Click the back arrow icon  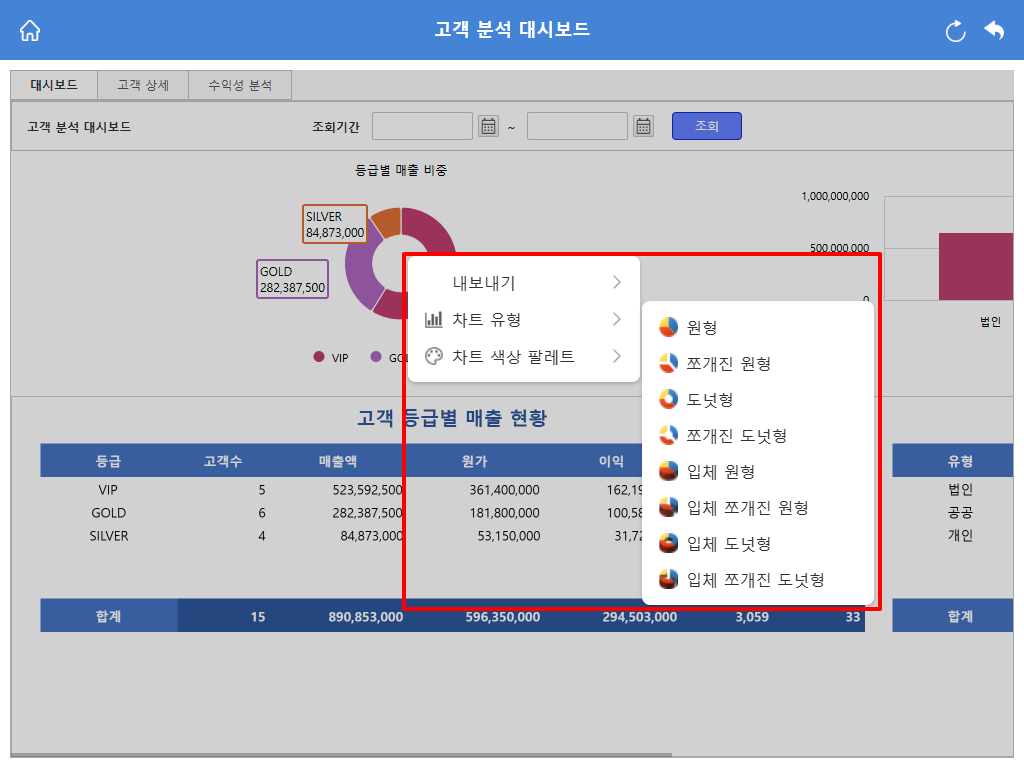[995, 30]
